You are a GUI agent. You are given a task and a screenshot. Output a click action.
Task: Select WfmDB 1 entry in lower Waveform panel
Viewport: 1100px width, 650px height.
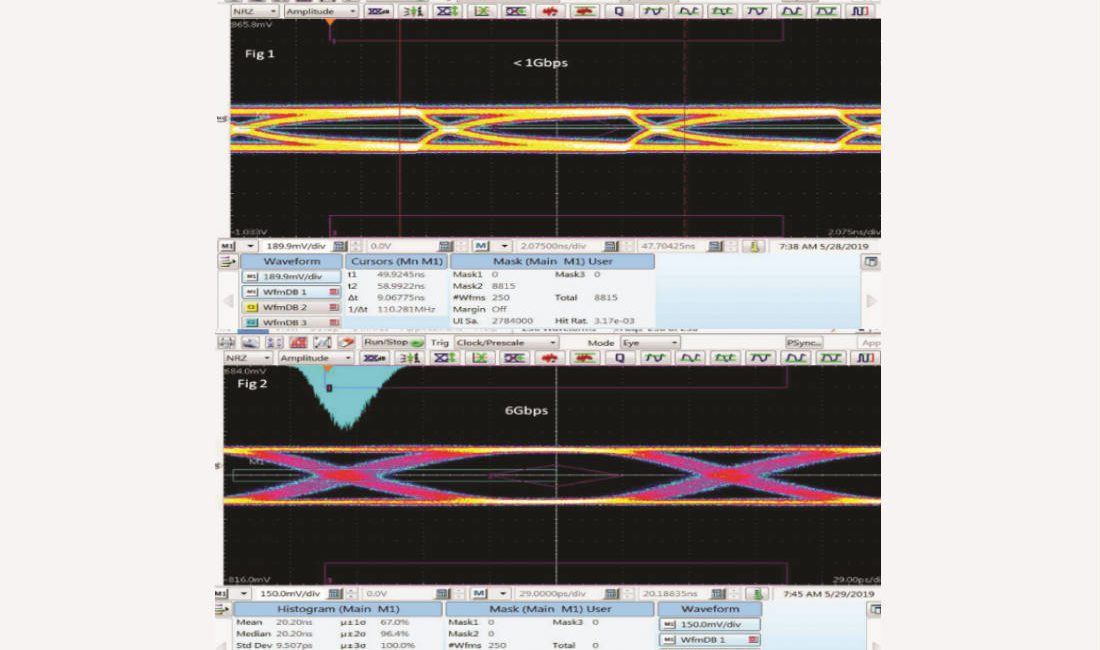(710, 639)
